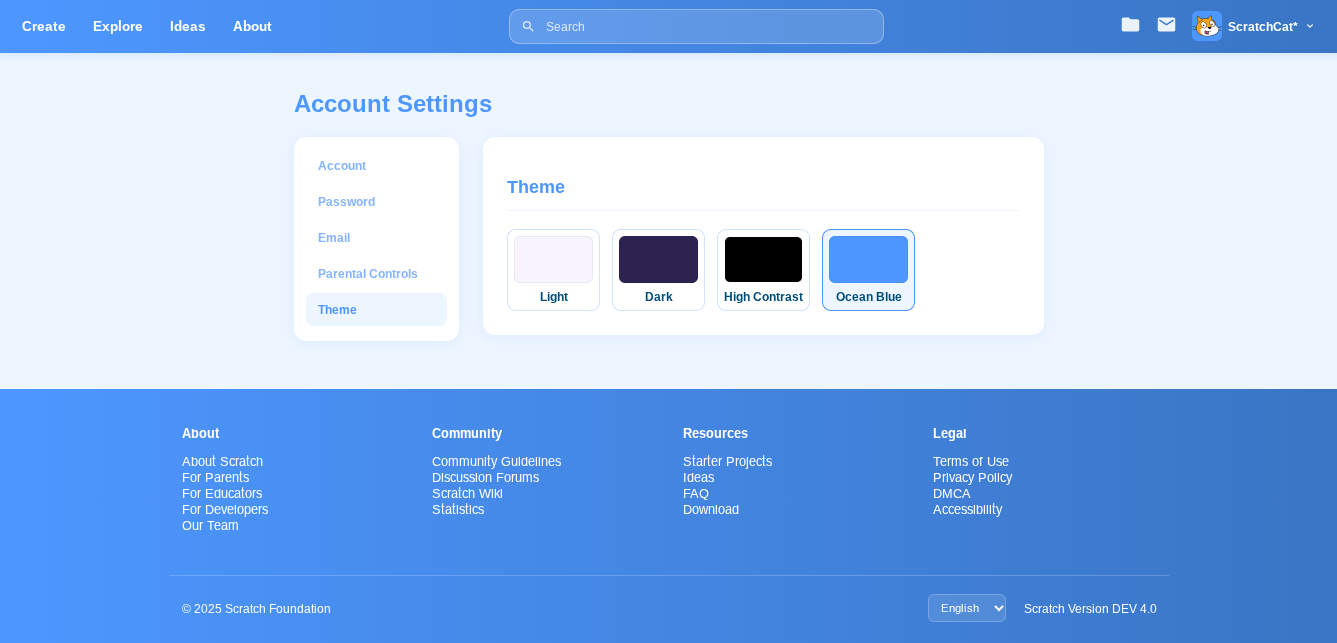The image size is (1337, 643).
Task: Select the Light theme option
Action: tap(553, 270)
